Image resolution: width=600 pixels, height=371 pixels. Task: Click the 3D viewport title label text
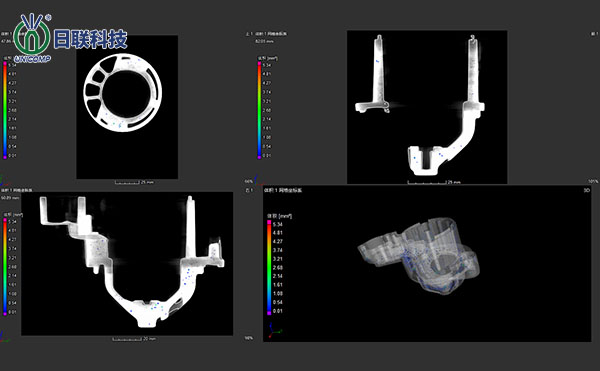pyautogui.click(x=283, y=190)
